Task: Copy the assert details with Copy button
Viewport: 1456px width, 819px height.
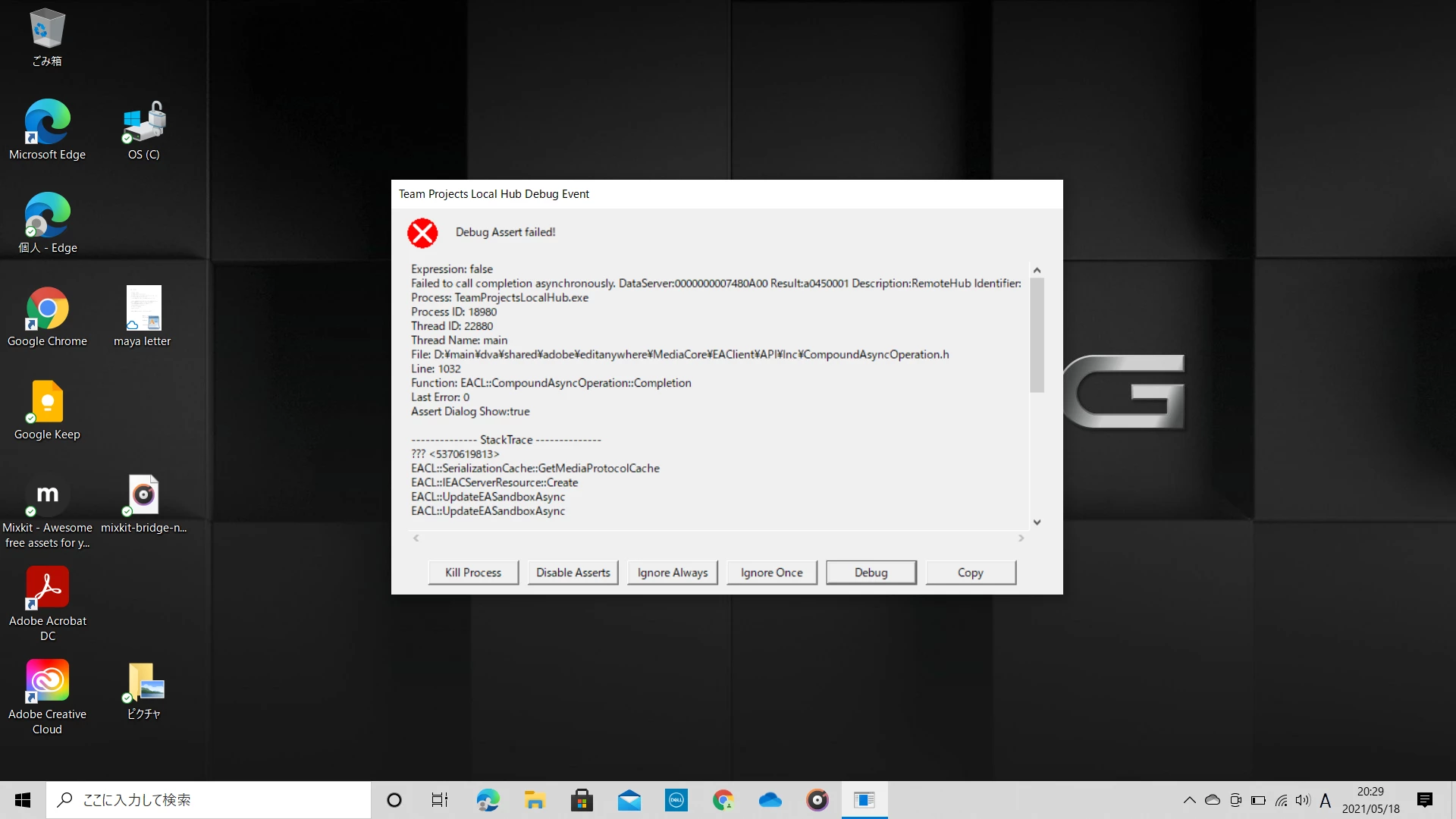Action: pyautogui.click(x=971, y=573)
